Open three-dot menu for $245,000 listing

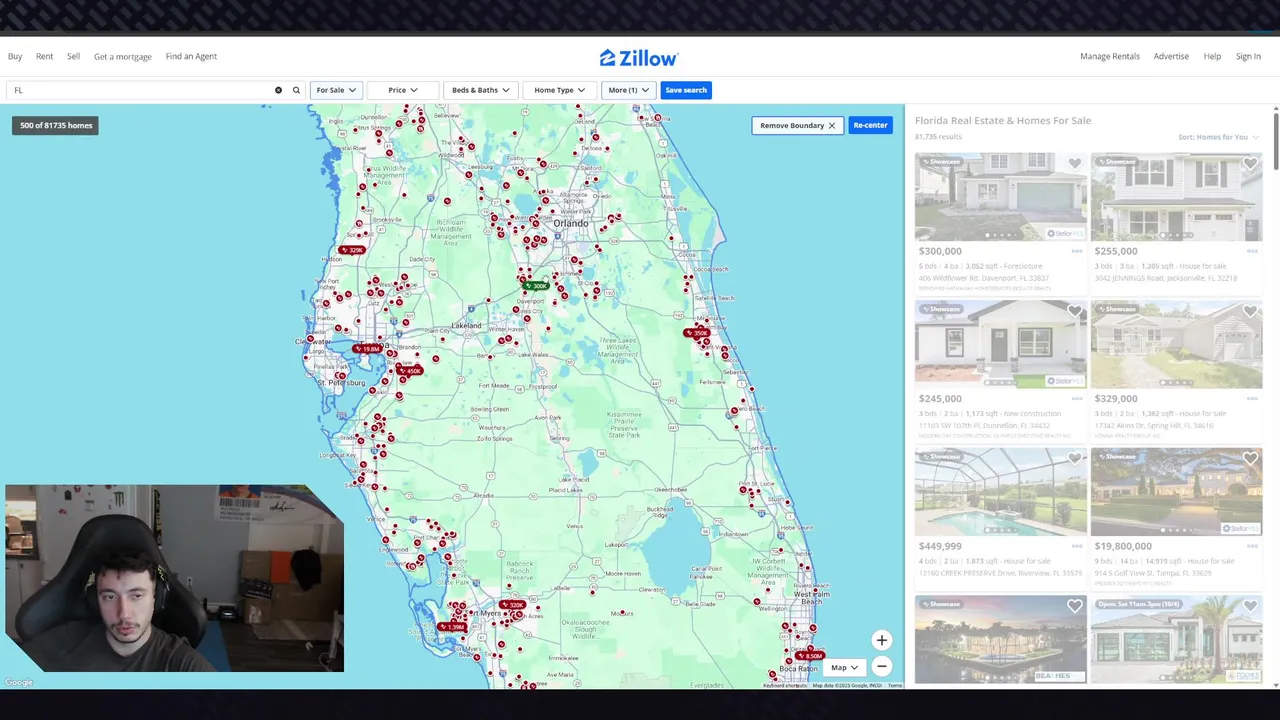point(1077,398)
